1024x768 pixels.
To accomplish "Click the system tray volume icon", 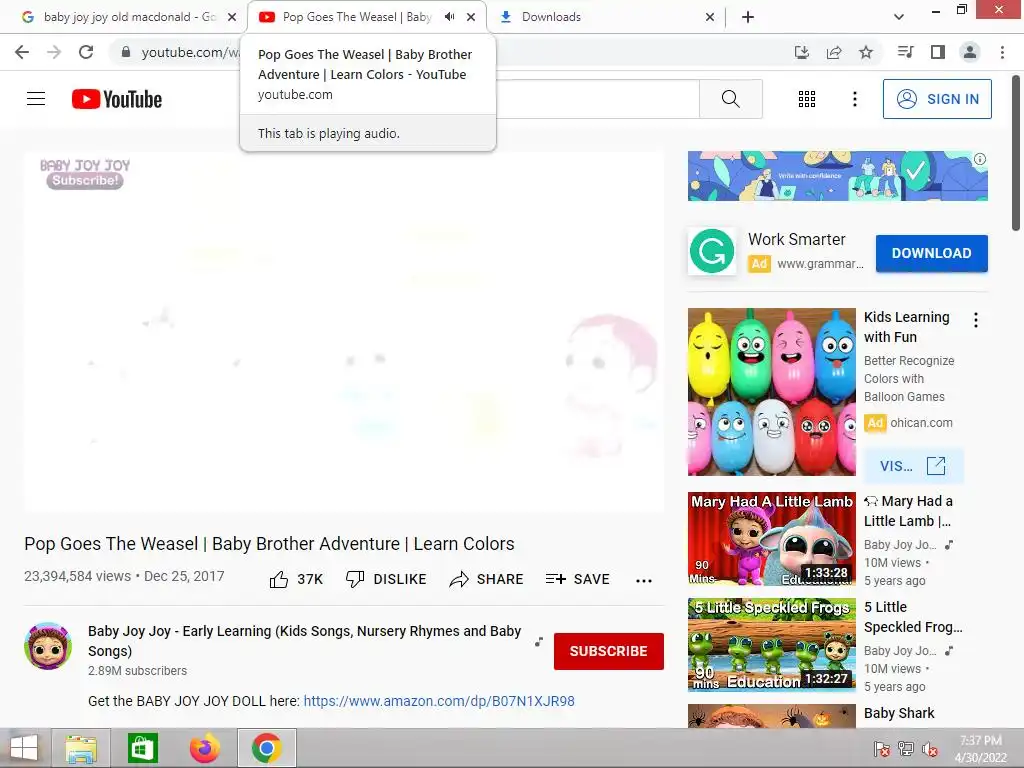I will pos(929,749).
